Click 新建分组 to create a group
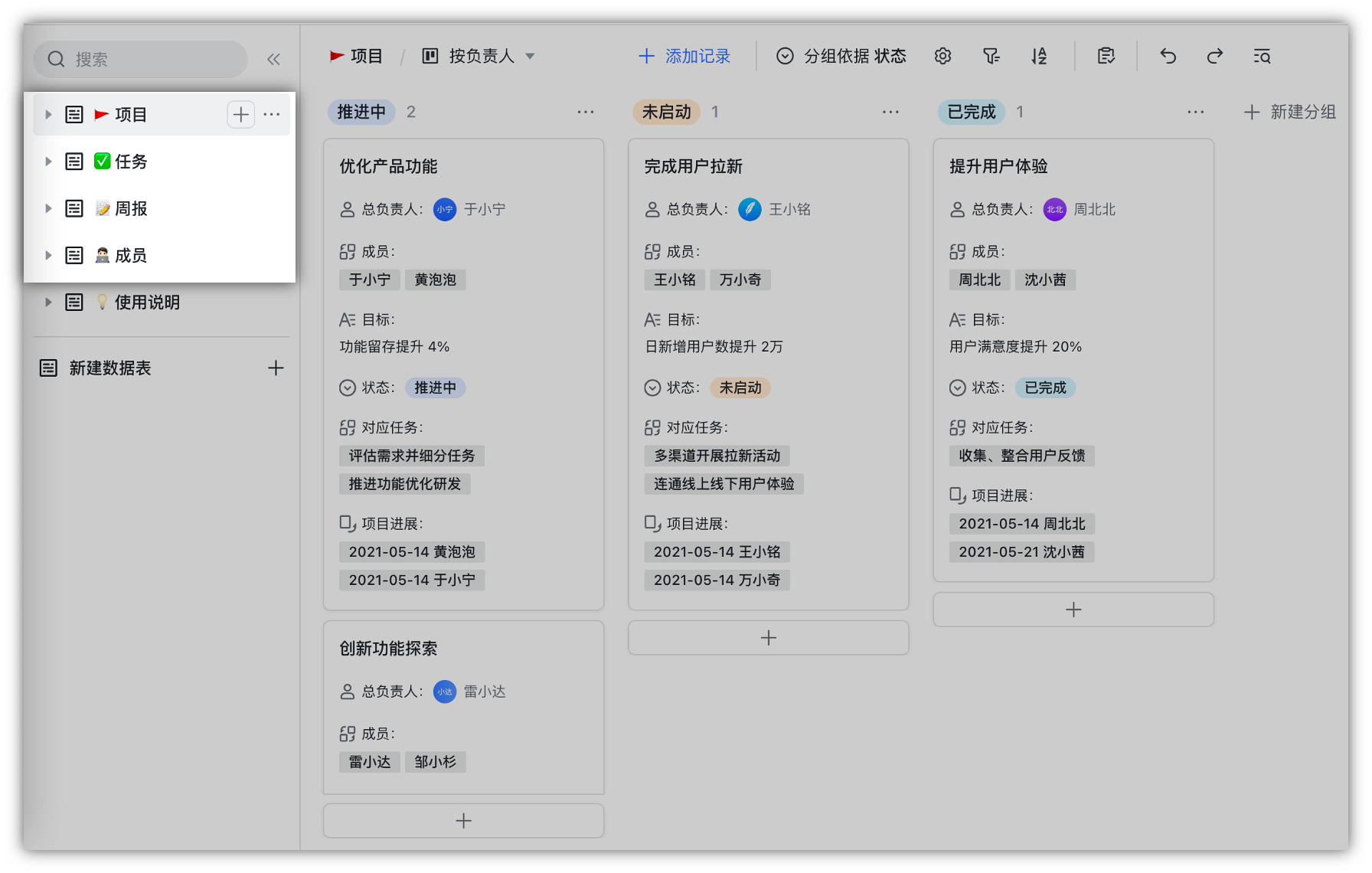Screen dimensions: 1372x873 (x=1290, y=112)
